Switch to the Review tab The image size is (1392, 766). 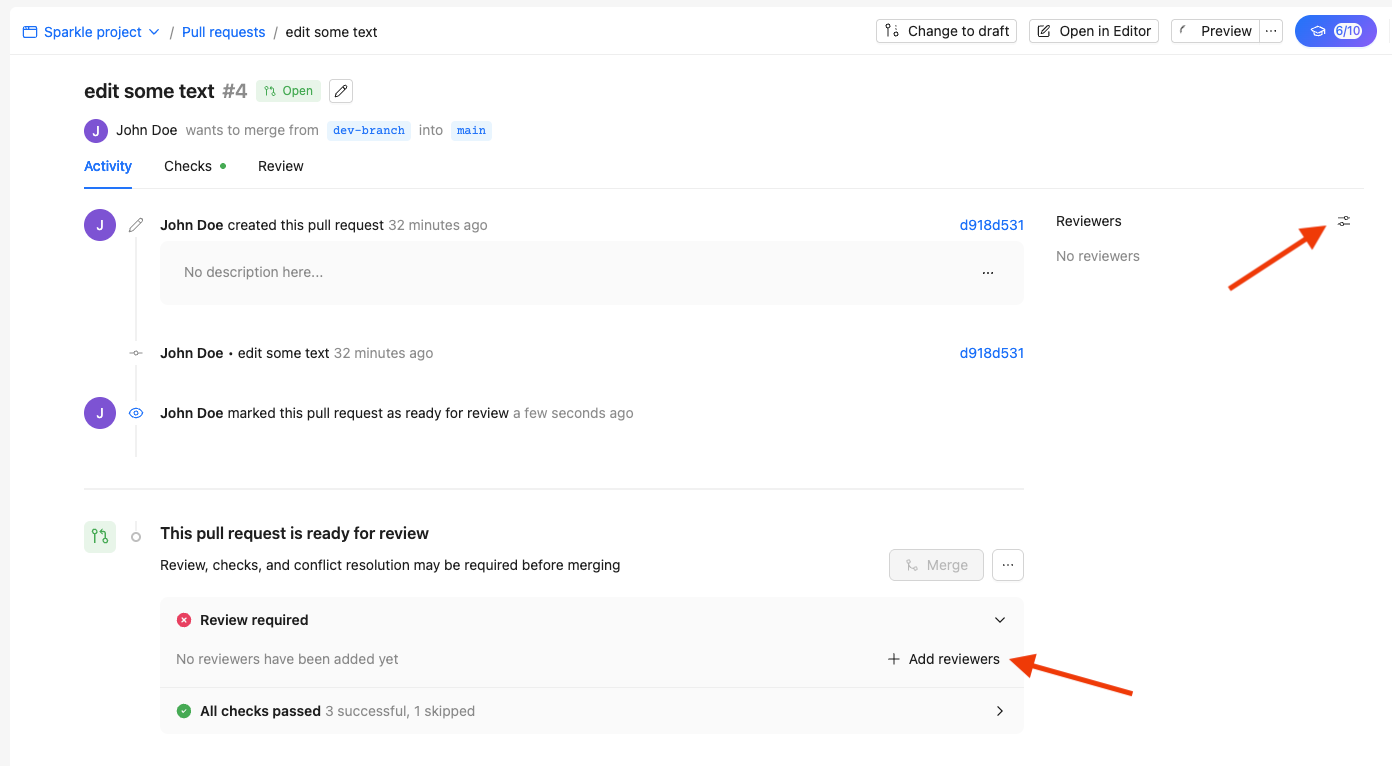pyautogui.click(x=281, y=166)
